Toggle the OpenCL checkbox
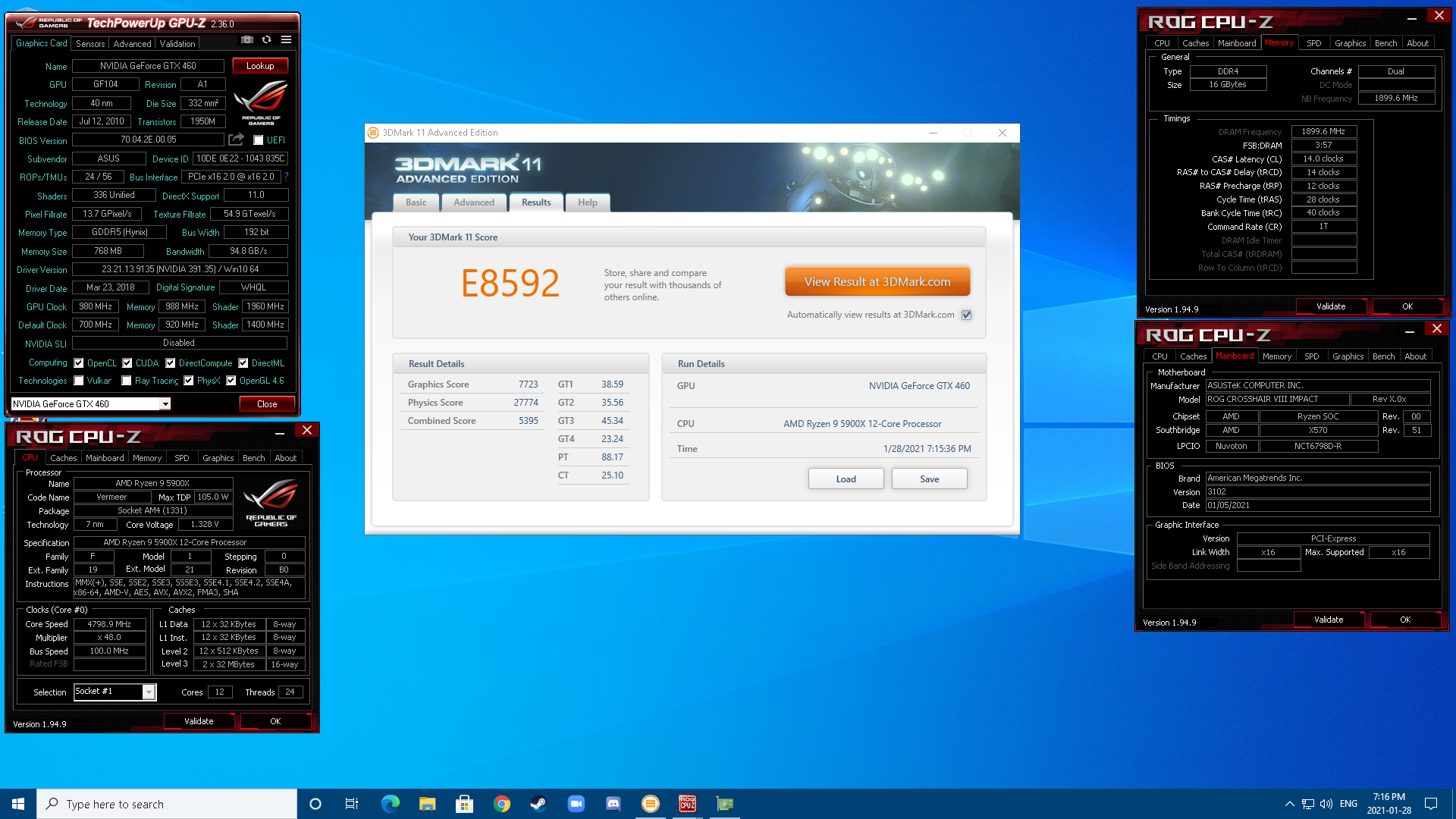This screenshot has height=819, width=1456. click(x=79, y=363)
